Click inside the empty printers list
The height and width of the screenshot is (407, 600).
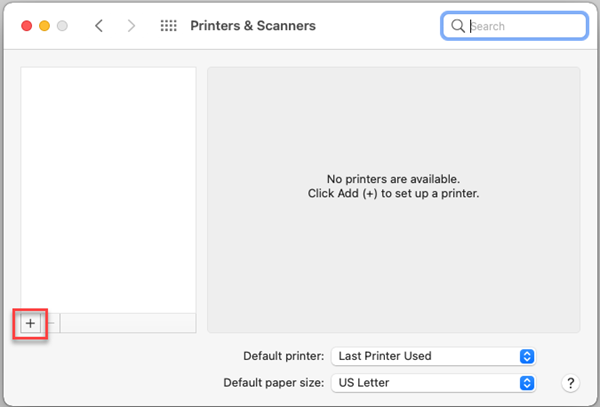click(108, 190)
